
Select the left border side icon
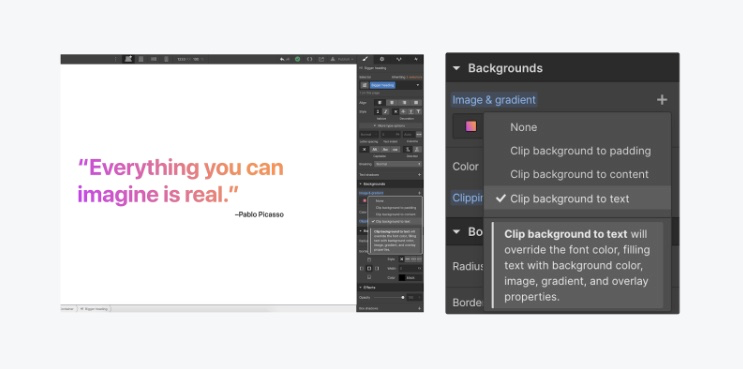(x=362, y=268)
